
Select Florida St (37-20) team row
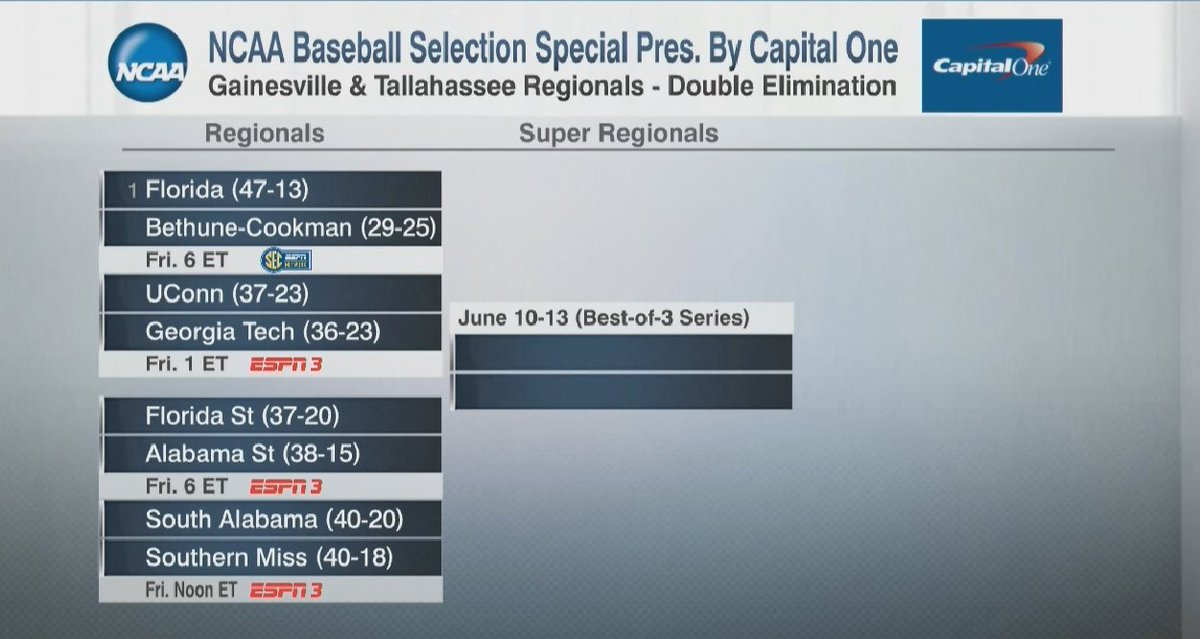tap(271, 415)
